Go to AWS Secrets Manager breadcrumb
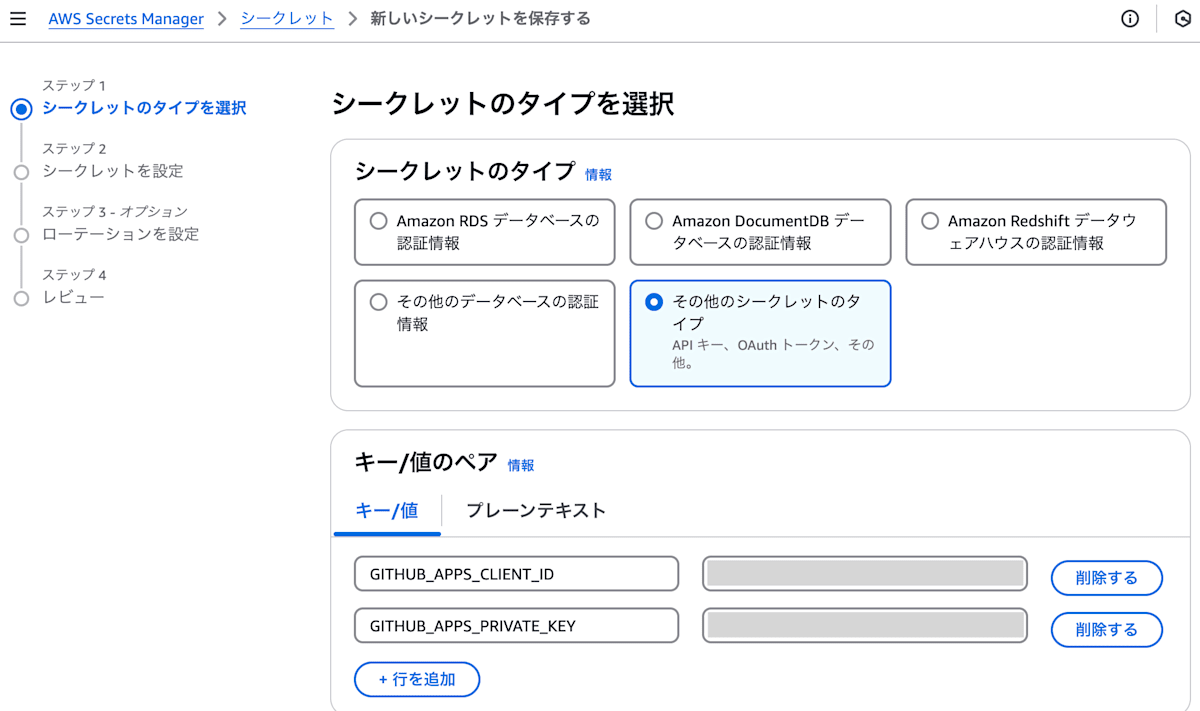Screen dimensions: 1200x711 coord(126,19)
